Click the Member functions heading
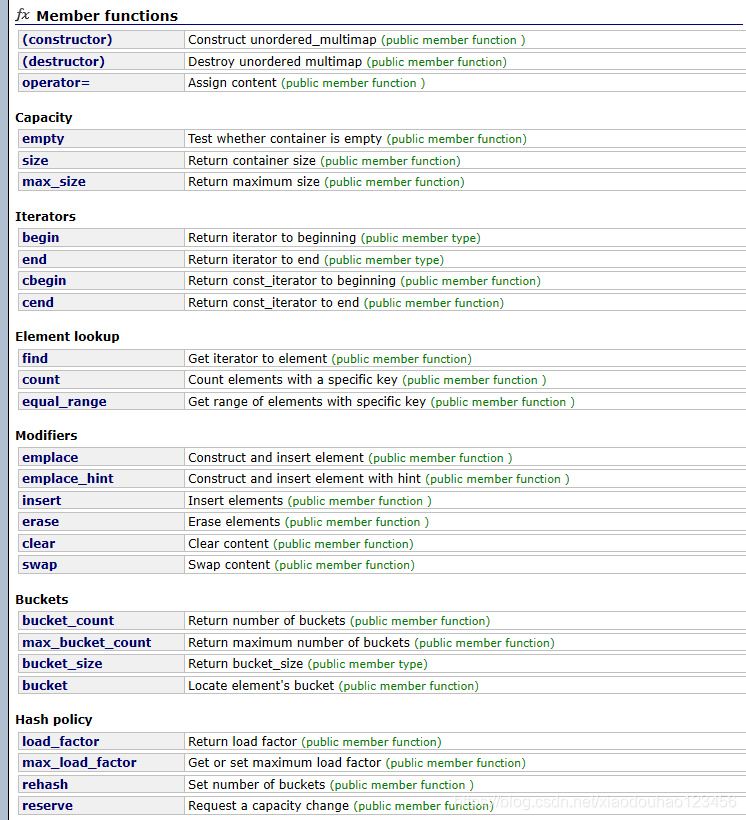 [x=107, y=16]
